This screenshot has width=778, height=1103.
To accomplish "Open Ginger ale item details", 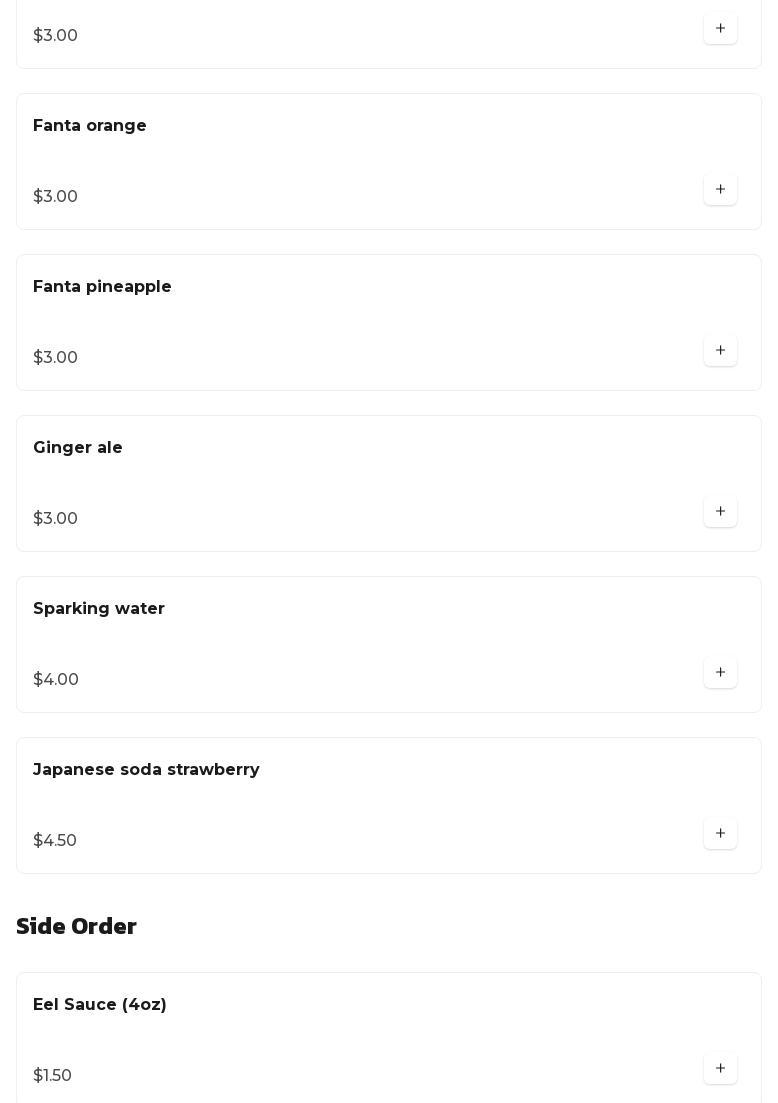I will [78, 448].
